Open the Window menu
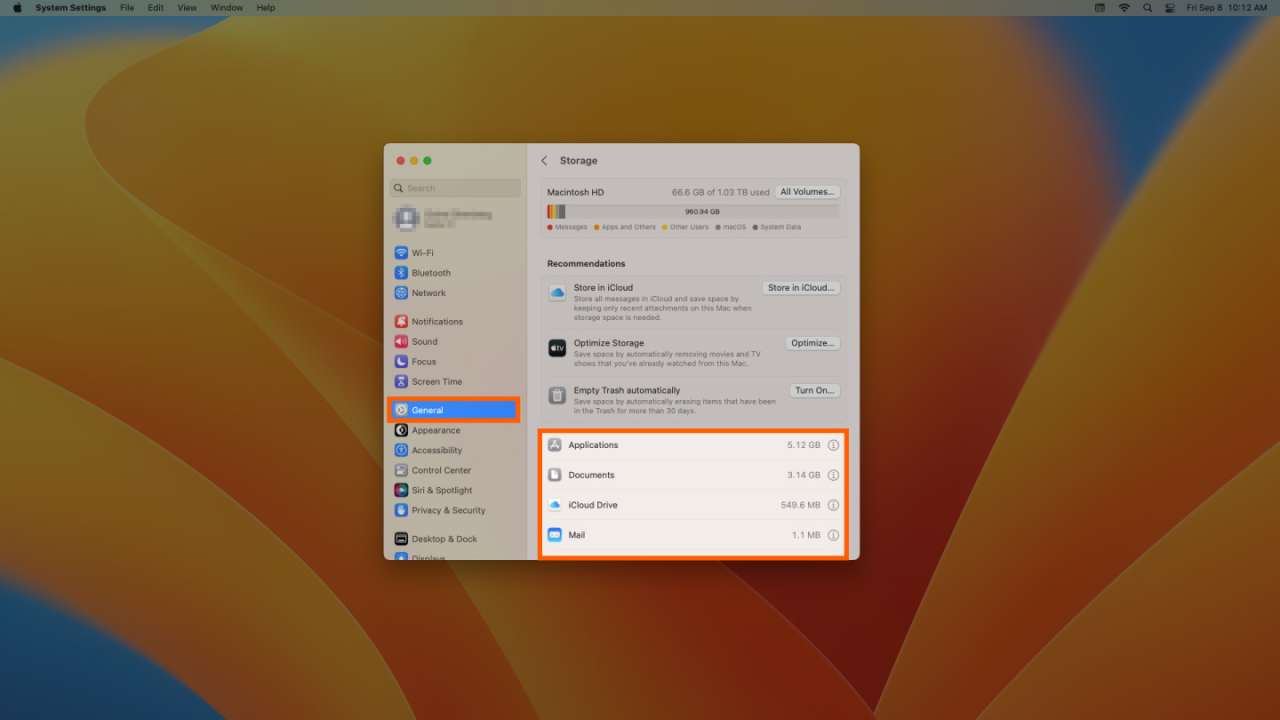The image size is (1280, 720). [226, 7]
